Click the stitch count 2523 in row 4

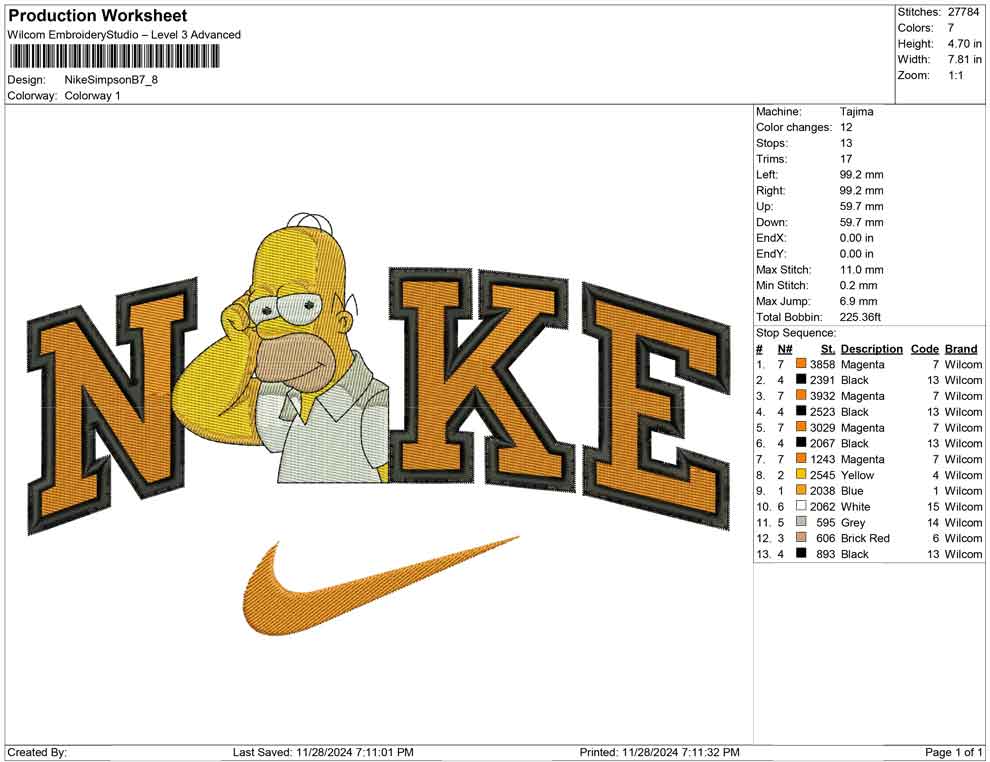(823, 412)
